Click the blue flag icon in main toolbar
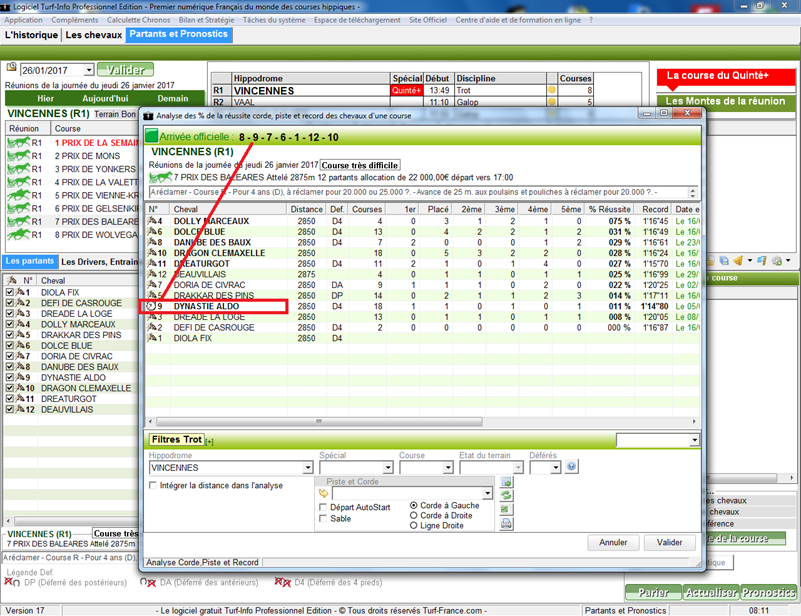Image resolution: width=801 pixels, height=616 pixels. (762, 260)
